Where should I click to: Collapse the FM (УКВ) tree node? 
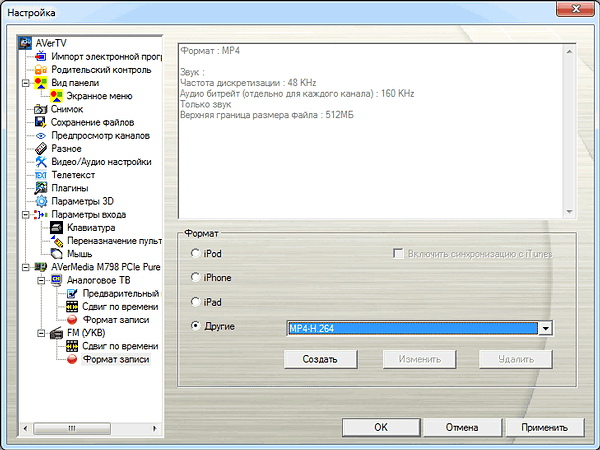(41, 333)
